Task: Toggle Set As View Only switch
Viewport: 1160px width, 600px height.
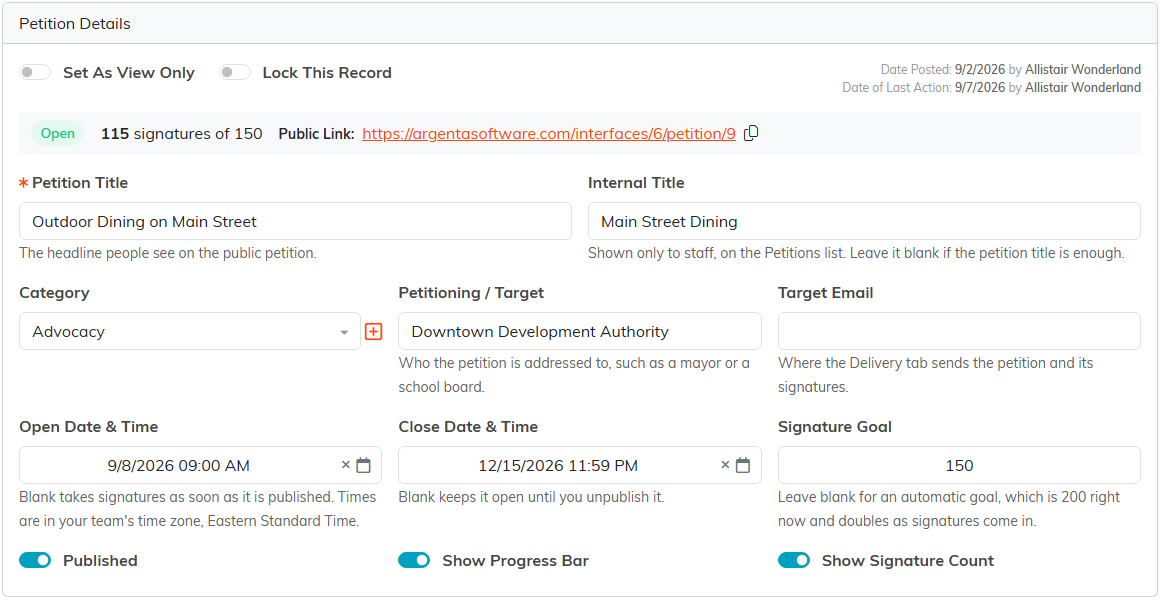Action: point(35,73)
